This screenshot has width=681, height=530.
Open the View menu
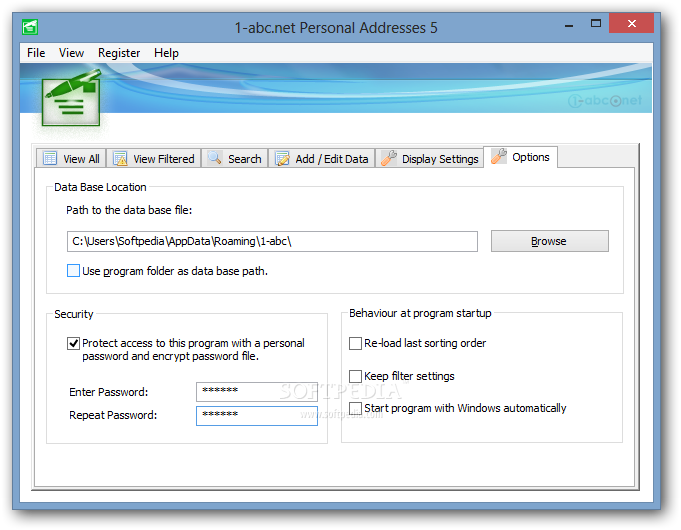coord(71,53)
